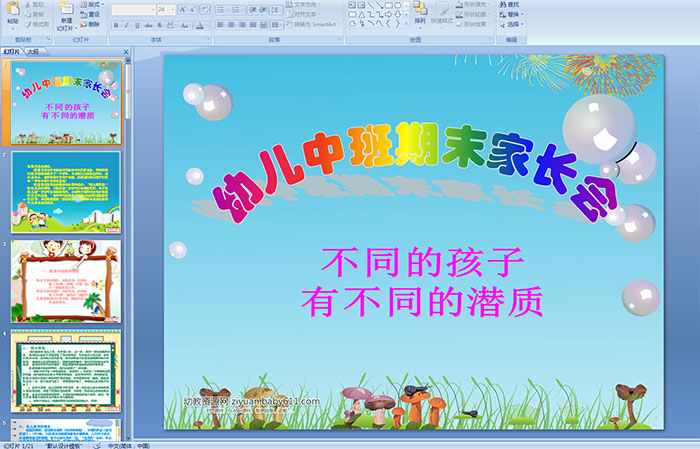Click Convert to SmartArt button
Viewport: 700px width, 449px height.
tap(313, 25)
